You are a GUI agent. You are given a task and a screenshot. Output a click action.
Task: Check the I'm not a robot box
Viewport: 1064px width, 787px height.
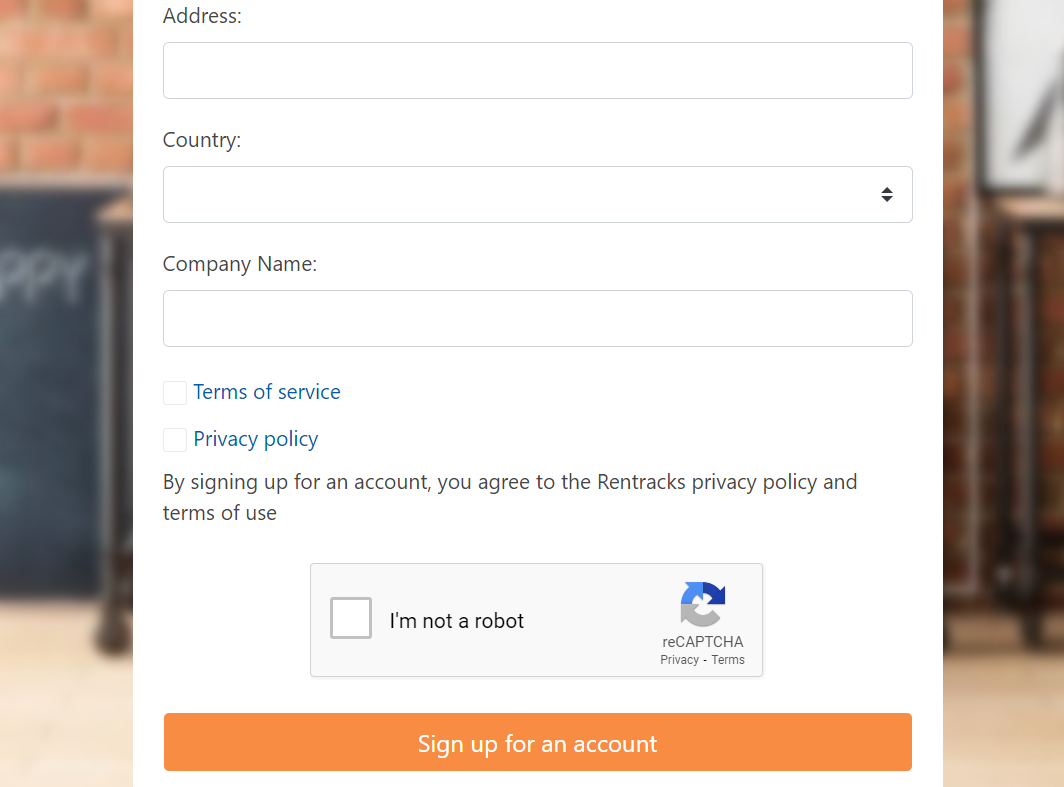350,618
